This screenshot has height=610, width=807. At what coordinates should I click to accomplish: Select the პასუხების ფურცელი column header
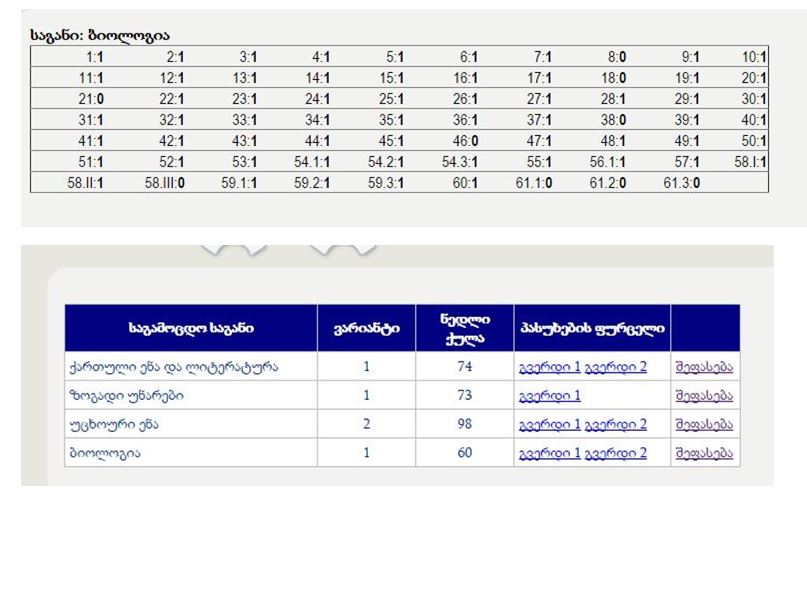[592, 328]
